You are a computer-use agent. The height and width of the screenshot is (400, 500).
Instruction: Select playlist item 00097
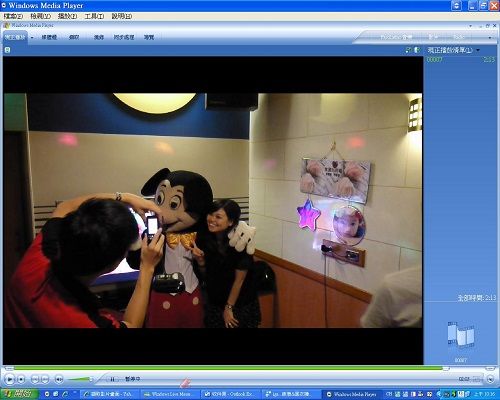(x=461, y=60)
